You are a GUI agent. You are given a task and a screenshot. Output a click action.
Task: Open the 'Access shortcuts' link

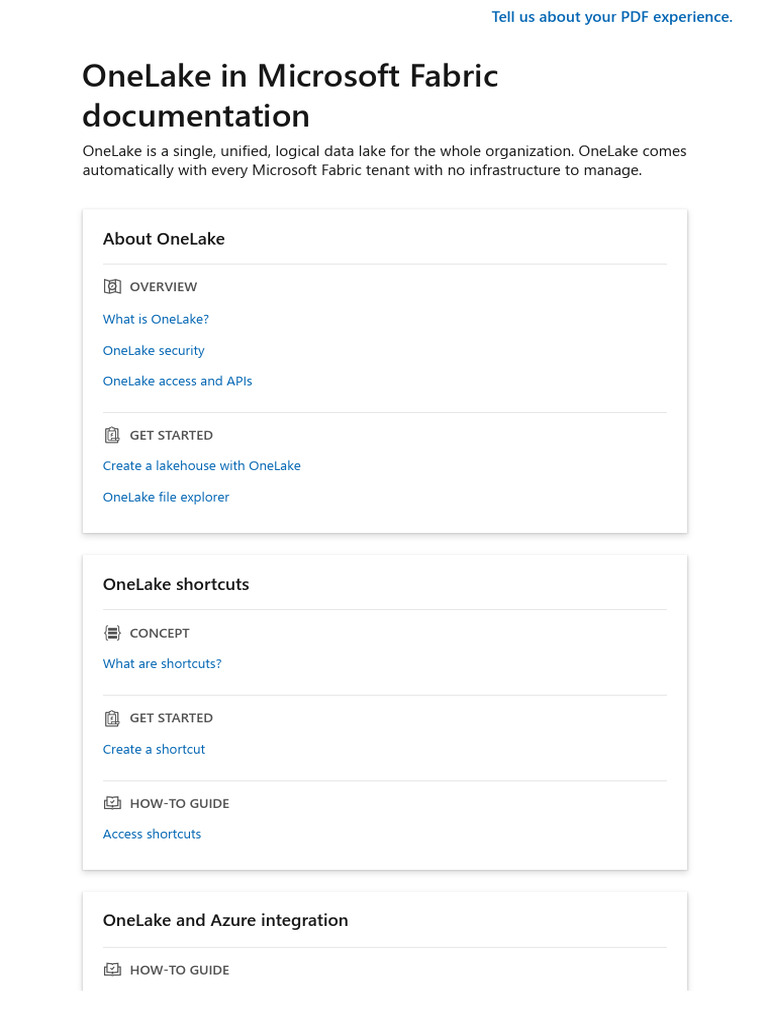152,834
